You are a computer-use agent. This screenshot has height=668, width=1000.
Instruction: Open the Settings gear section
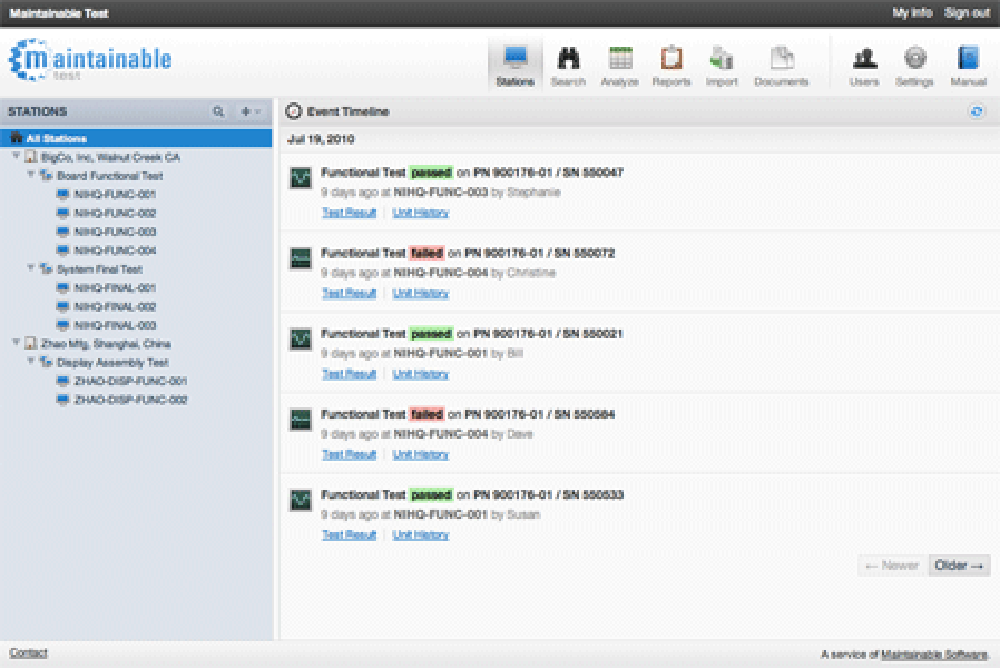point(914,66)
